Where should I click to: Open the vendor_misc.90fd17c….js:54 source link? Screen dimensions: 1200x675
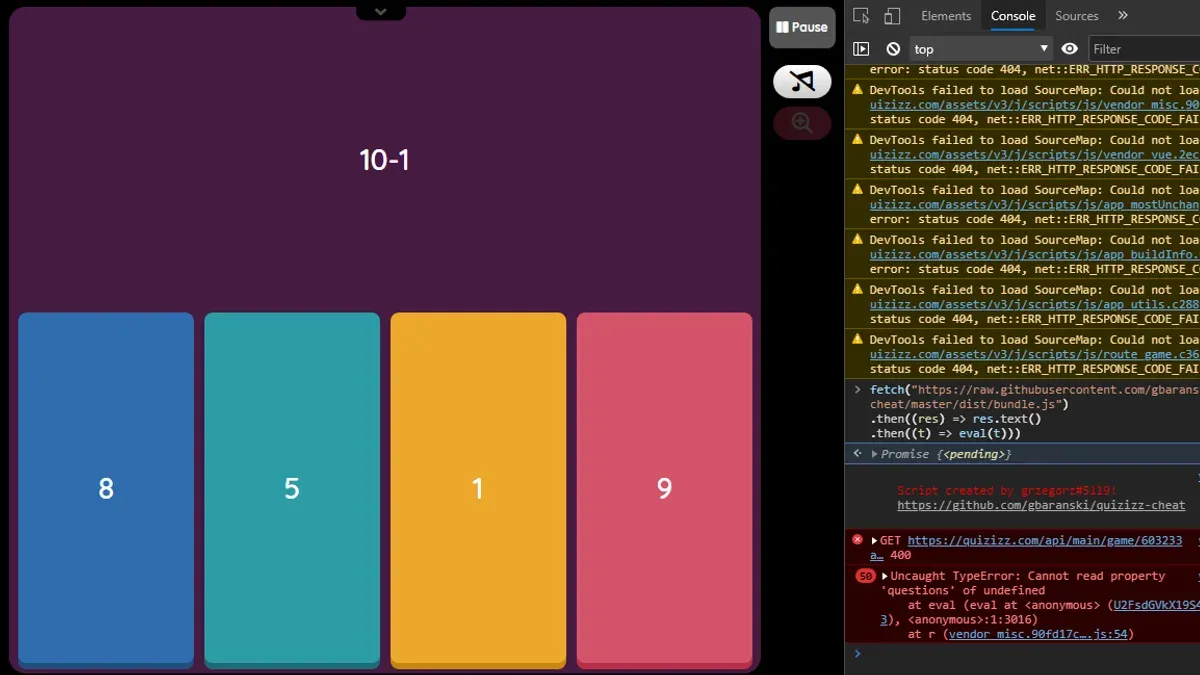pyautogui.click(x=1038, y=635)
